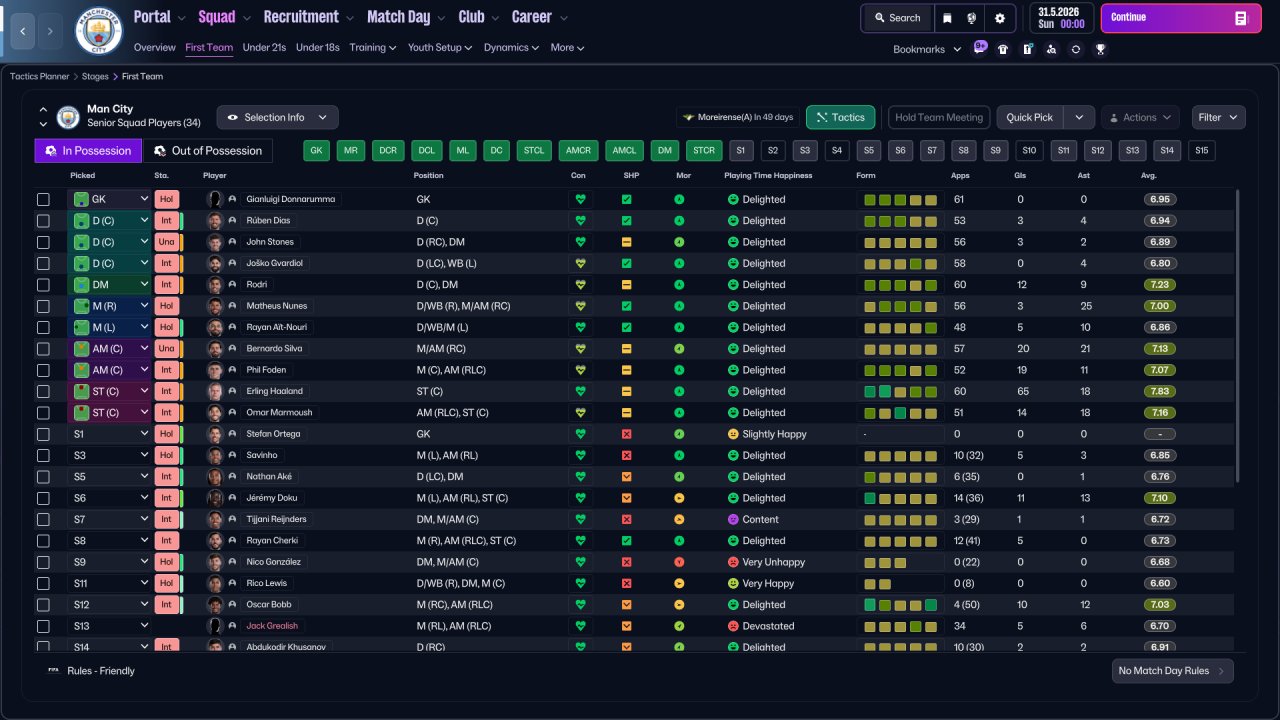Image resolution: width=1280 pixels, height=720 pixels.
Task: Expand the Filter dropdown
Action: click(x=1218, y=117)
